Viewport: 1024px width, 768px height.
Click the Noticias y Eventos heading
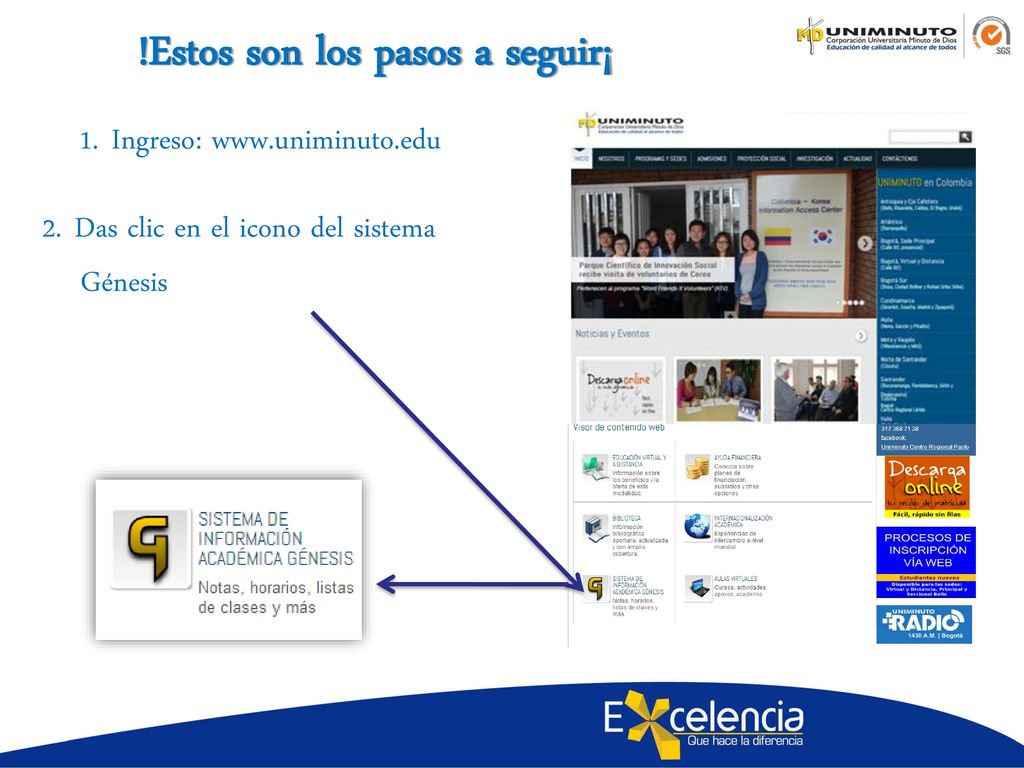612,334
